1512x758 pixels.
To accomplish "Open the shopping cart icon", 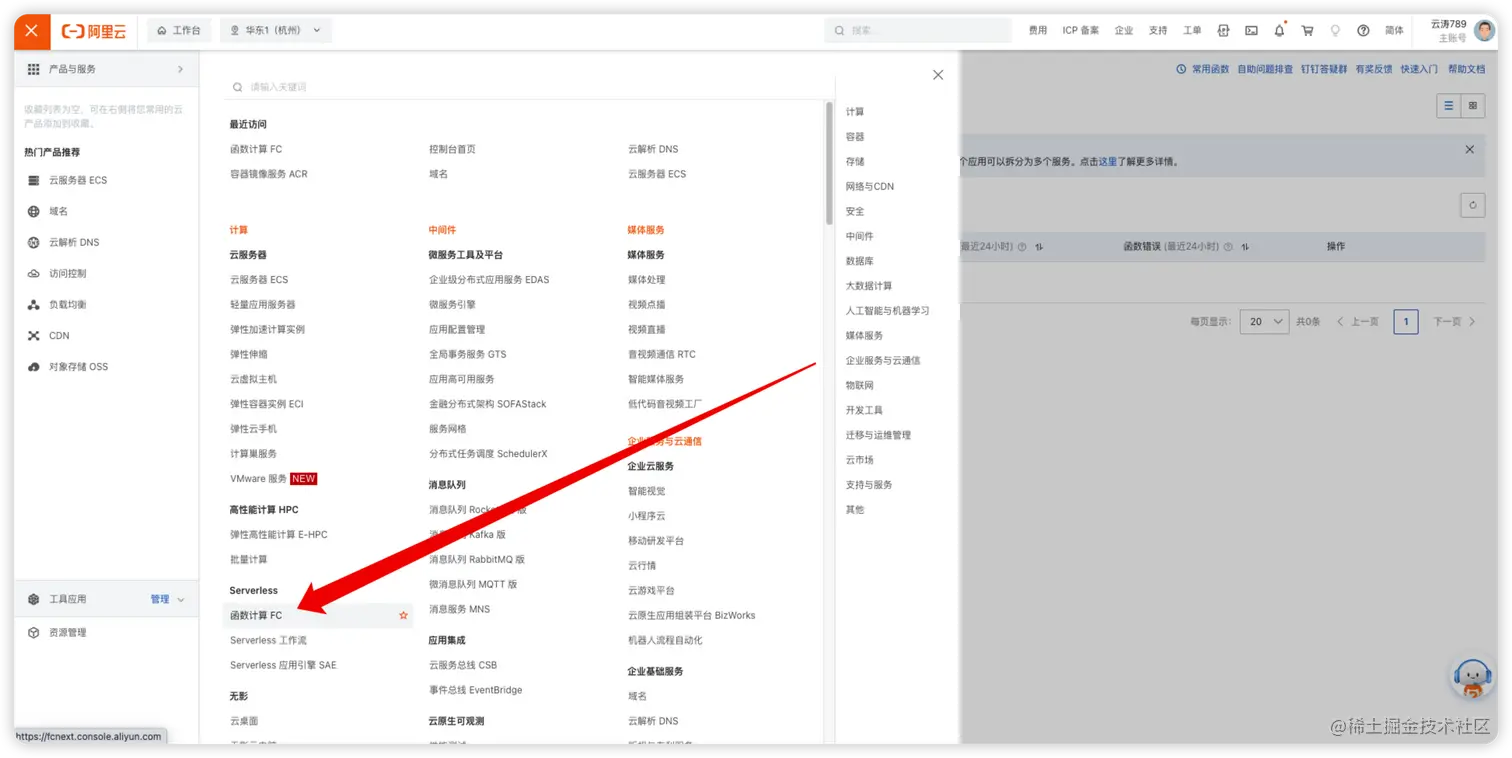I will tap(1307, 31).
